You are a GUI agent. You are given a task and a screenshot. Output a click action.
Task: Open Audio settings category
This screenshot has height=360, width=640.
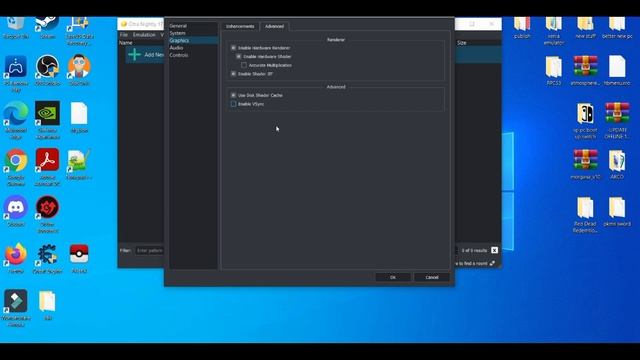point(176,48)
